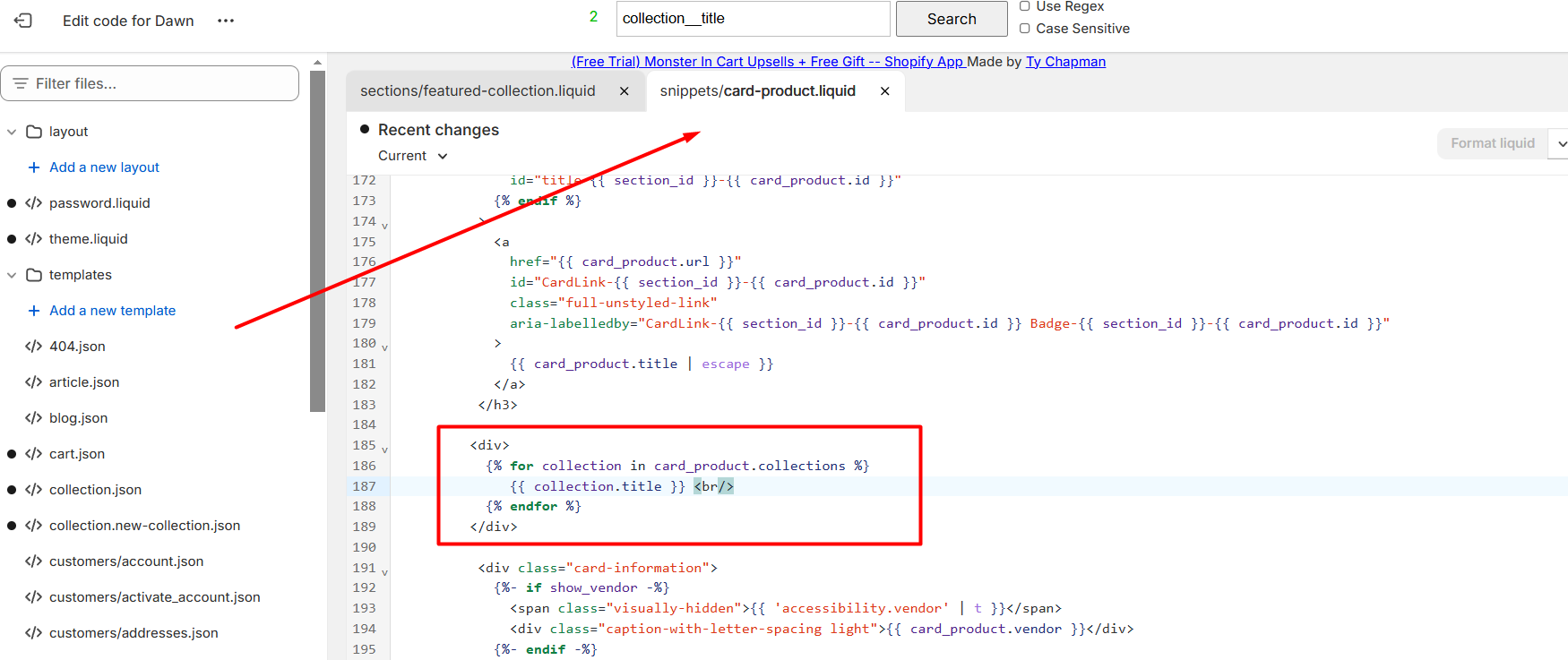Click Add a new template

(112, 311)
